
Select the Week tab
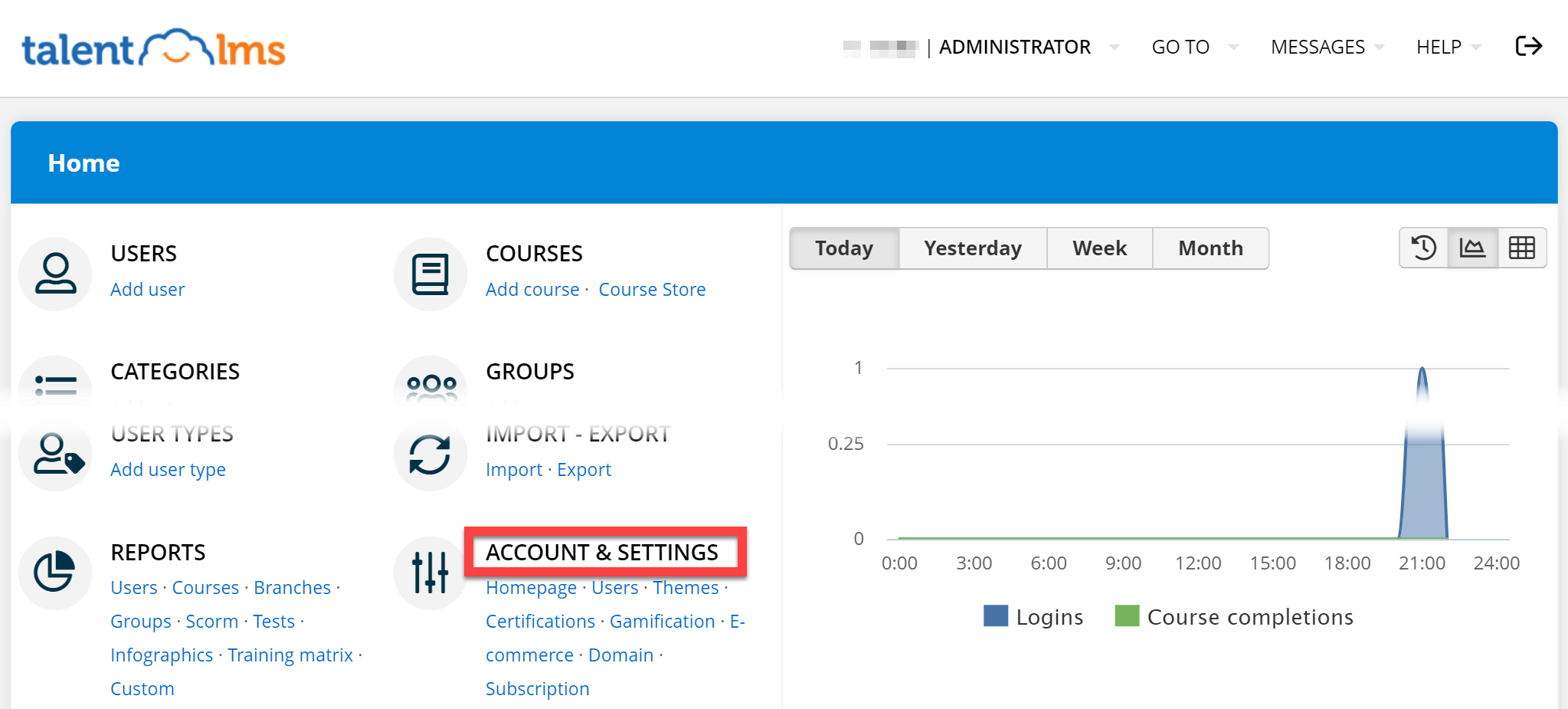(x=1099, y=248)
